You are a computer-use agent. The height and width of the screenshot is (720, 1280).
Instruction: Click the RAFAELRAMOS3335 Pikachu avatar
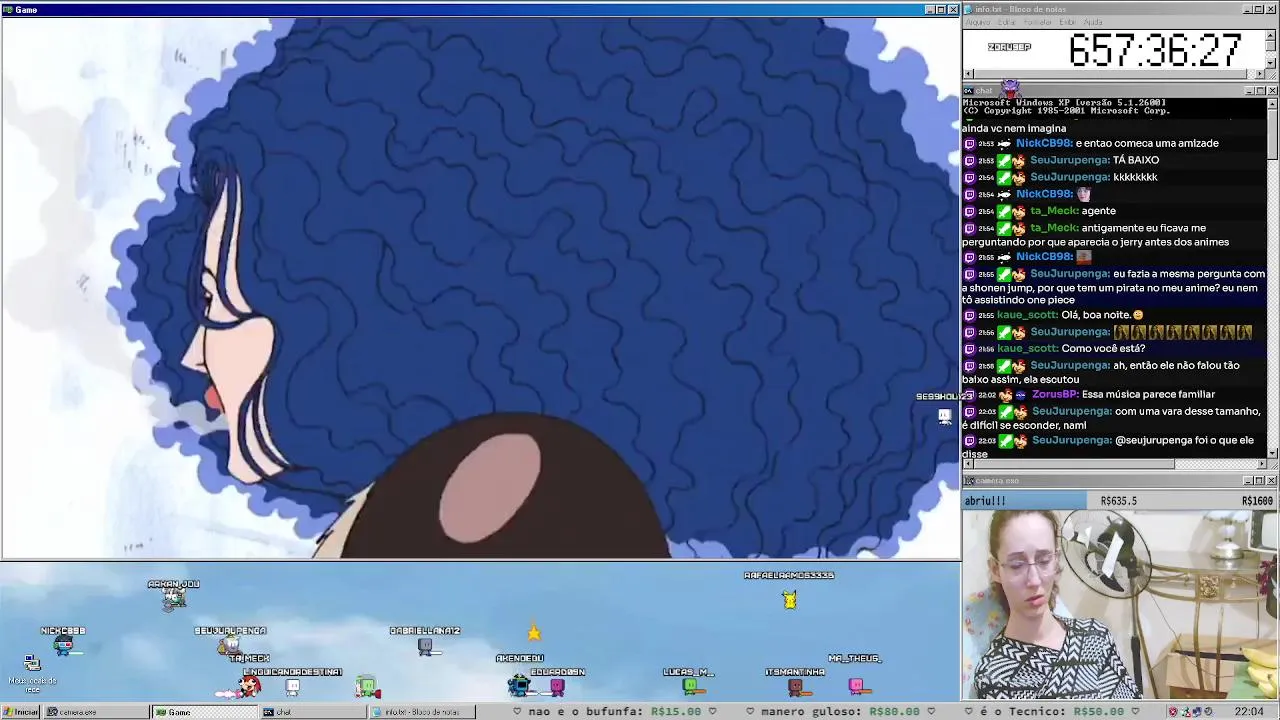click(x=790, y=599)
